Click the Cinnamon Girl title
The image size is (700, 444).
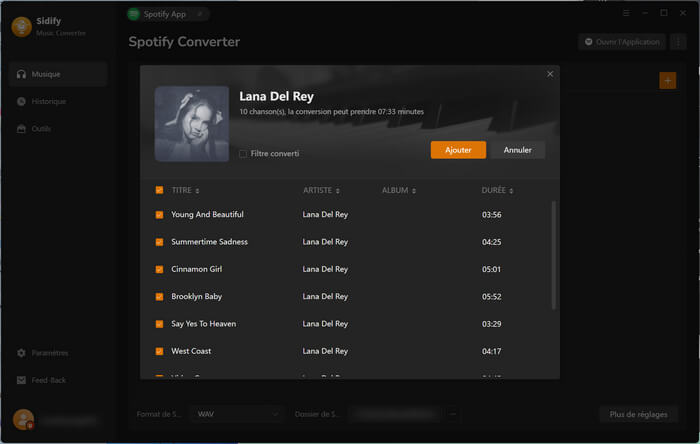[196, 269]
